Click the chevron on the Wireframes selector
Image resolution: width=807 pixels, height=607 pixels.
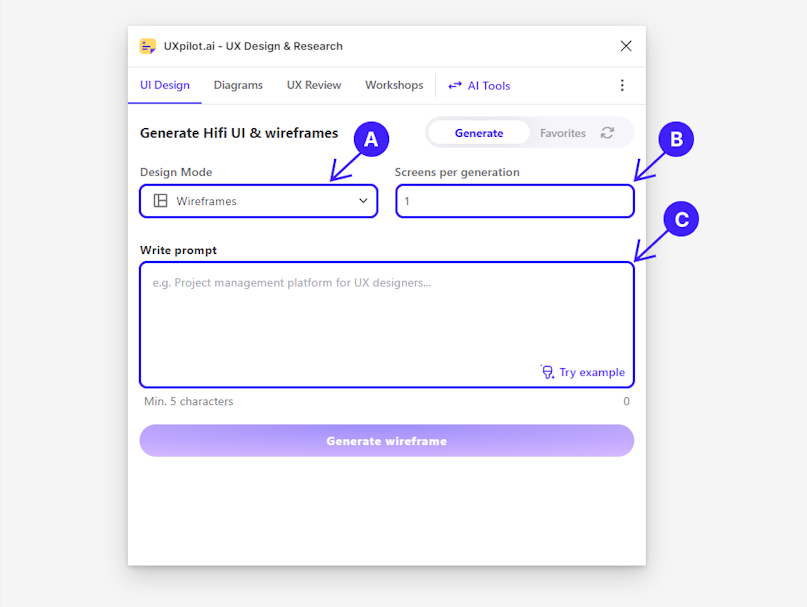(x=363, y=201)
